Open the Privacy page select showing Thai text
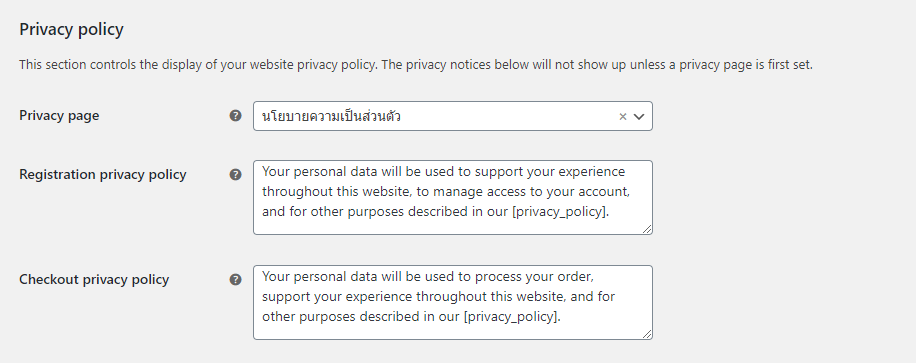 [x=453, y=116]
